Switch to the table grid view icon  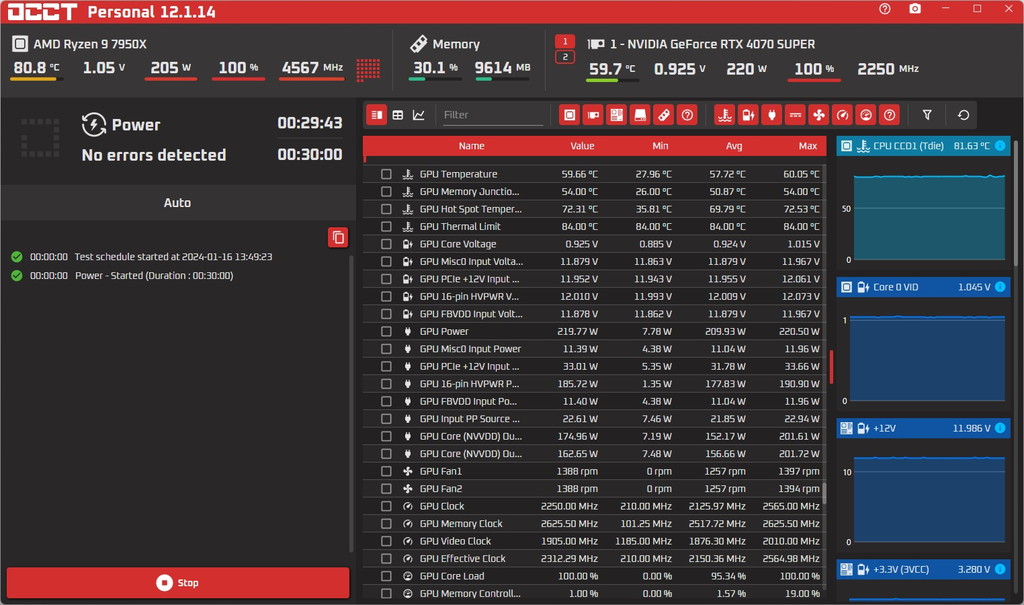(x=398, y=115)
